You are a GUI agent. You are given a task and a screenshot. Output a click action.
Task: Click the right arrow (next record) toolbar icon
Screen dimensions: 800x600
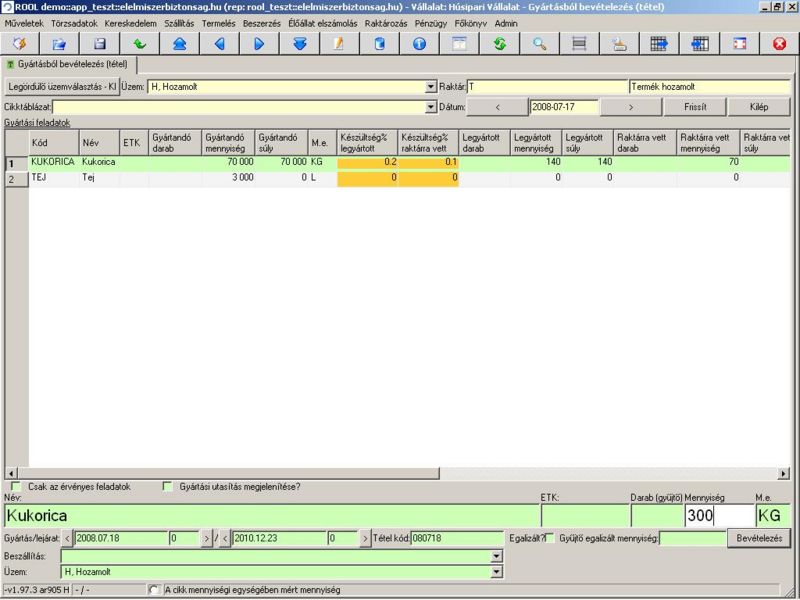coord(259,44)
